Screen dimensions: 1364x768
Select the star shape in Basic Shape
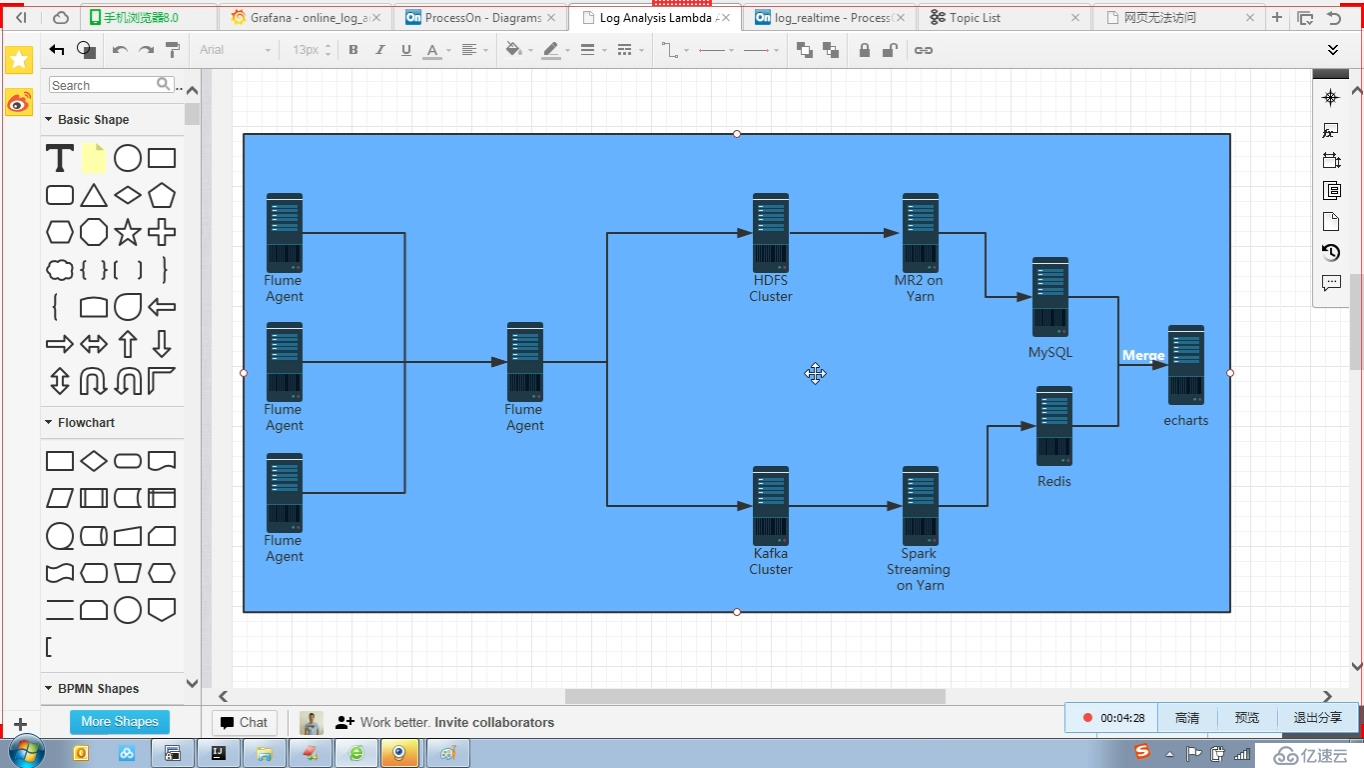128,232
